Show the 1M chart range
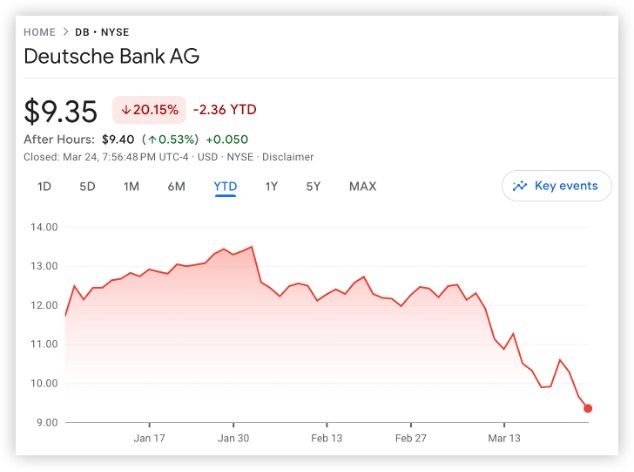This screenshot has width=634, height=472. click(x=131, y=186)
